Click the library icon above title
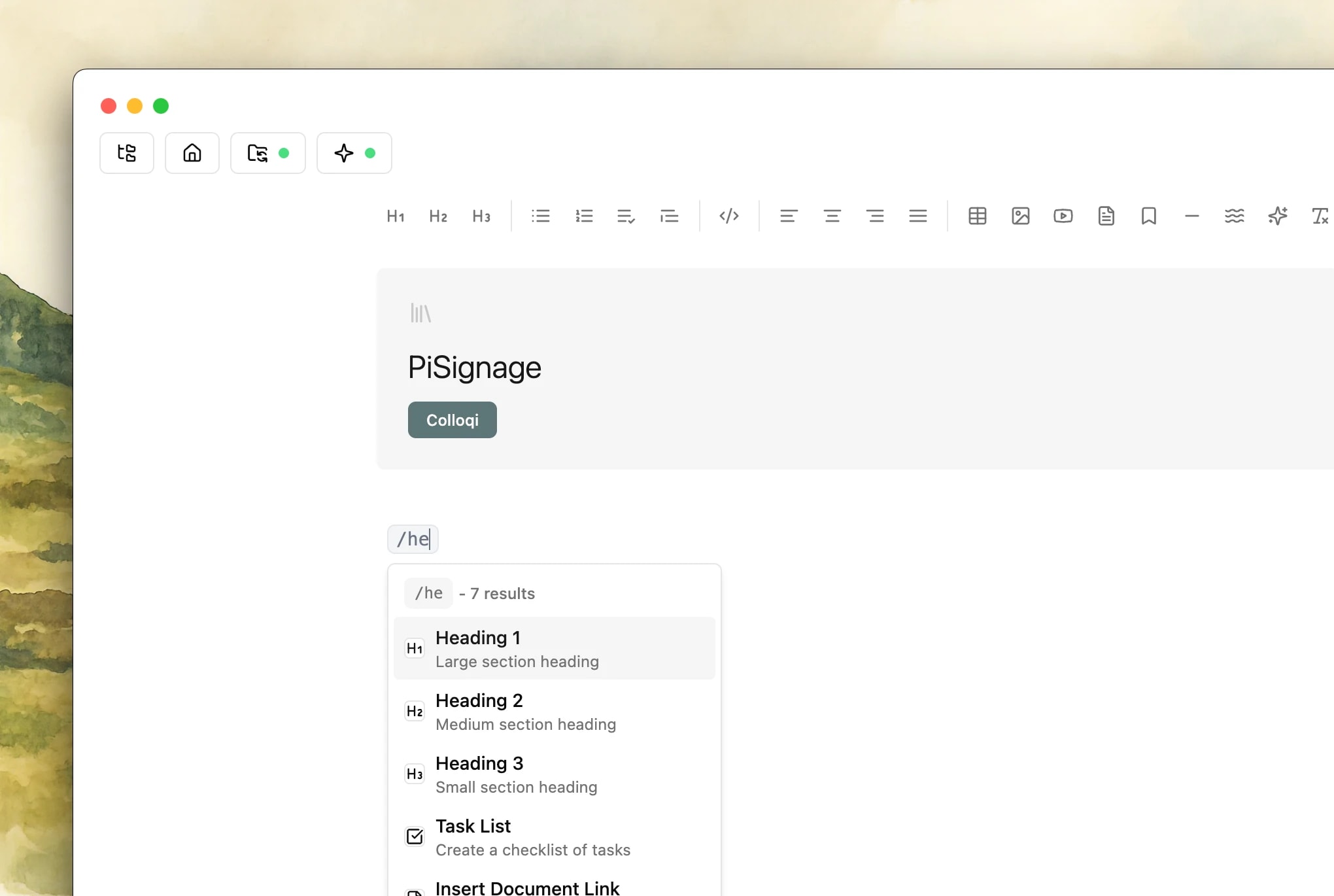The width and height of the screenshot is (1334, 896). pyautogui.click(x=420, y=313)
